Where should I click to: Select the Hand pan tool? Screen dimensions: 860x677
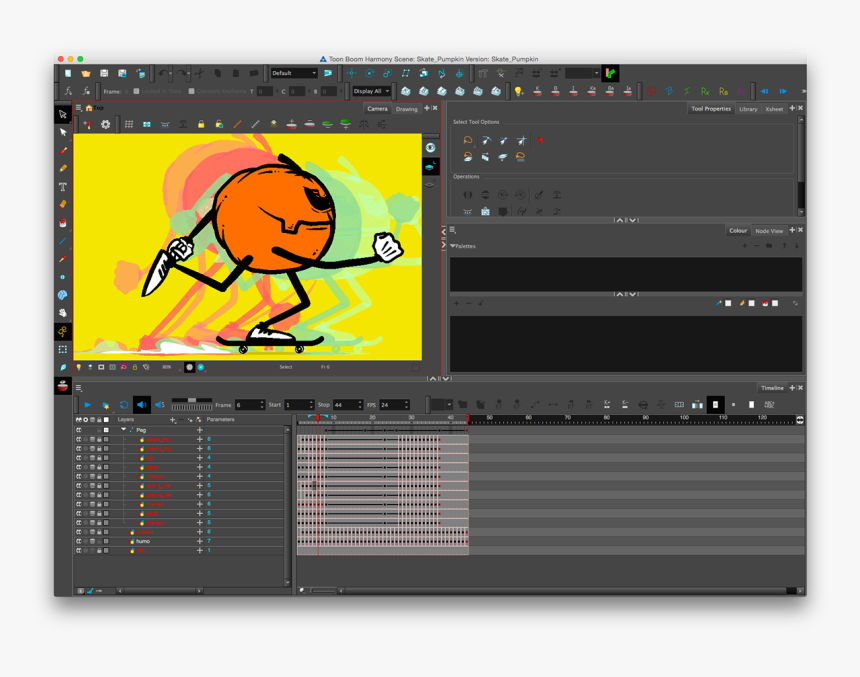click(x=63, y=313)
